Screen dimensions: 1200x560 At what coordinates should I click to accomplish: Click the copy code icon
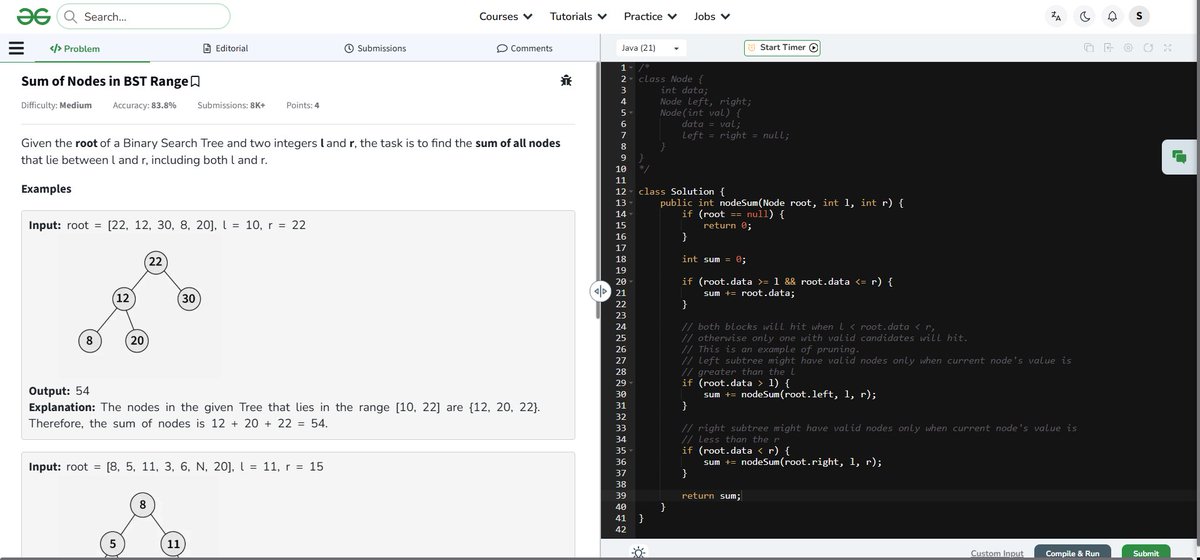[x=1089, y=48]
